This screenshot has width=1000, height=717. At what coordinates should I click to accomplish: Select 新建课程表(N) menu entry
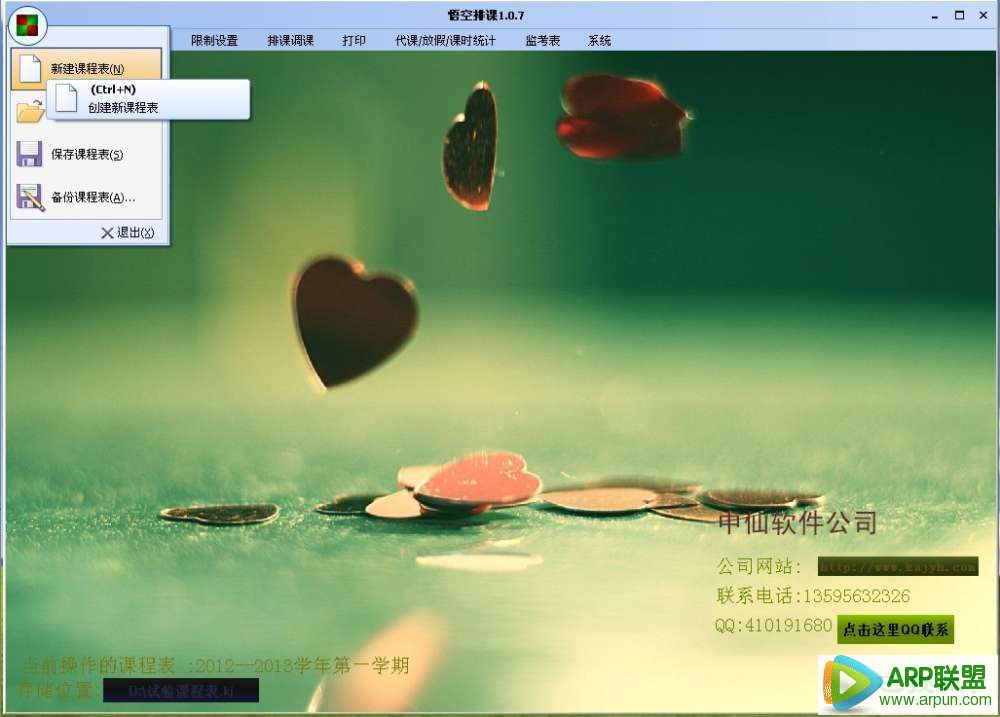[88, 69]
